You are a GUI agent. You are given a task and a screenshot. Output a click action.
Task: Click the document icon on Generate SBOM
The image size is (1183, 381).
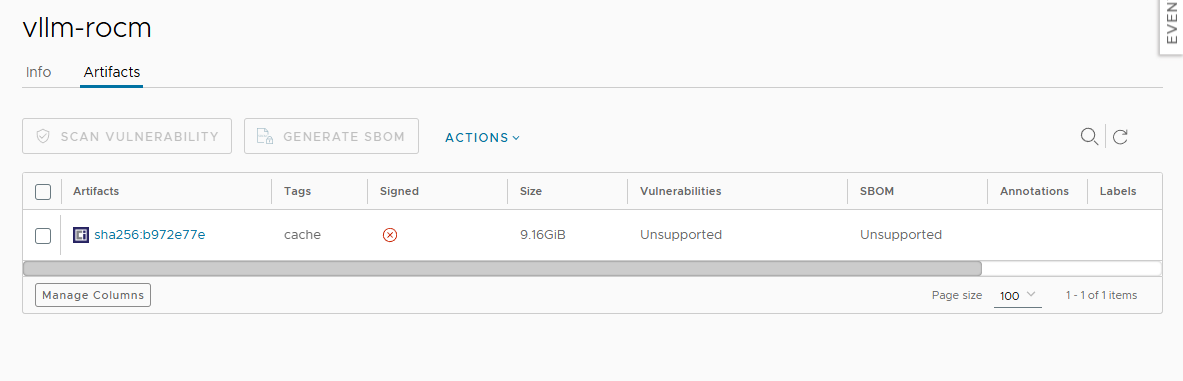click(265, 137)
